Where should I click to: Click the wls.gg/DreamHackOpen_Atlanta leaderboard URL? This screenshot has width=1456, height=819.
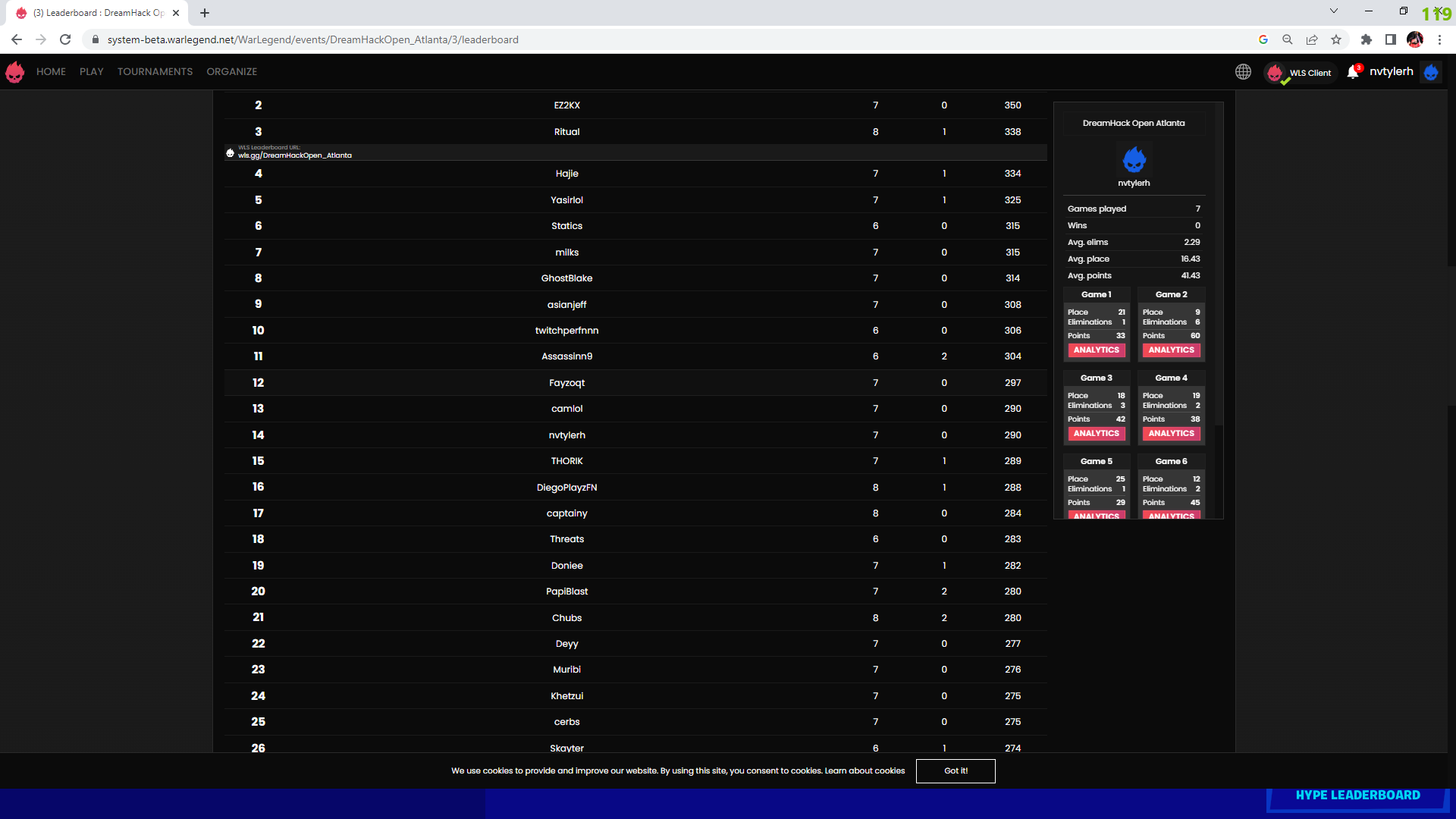295,155
